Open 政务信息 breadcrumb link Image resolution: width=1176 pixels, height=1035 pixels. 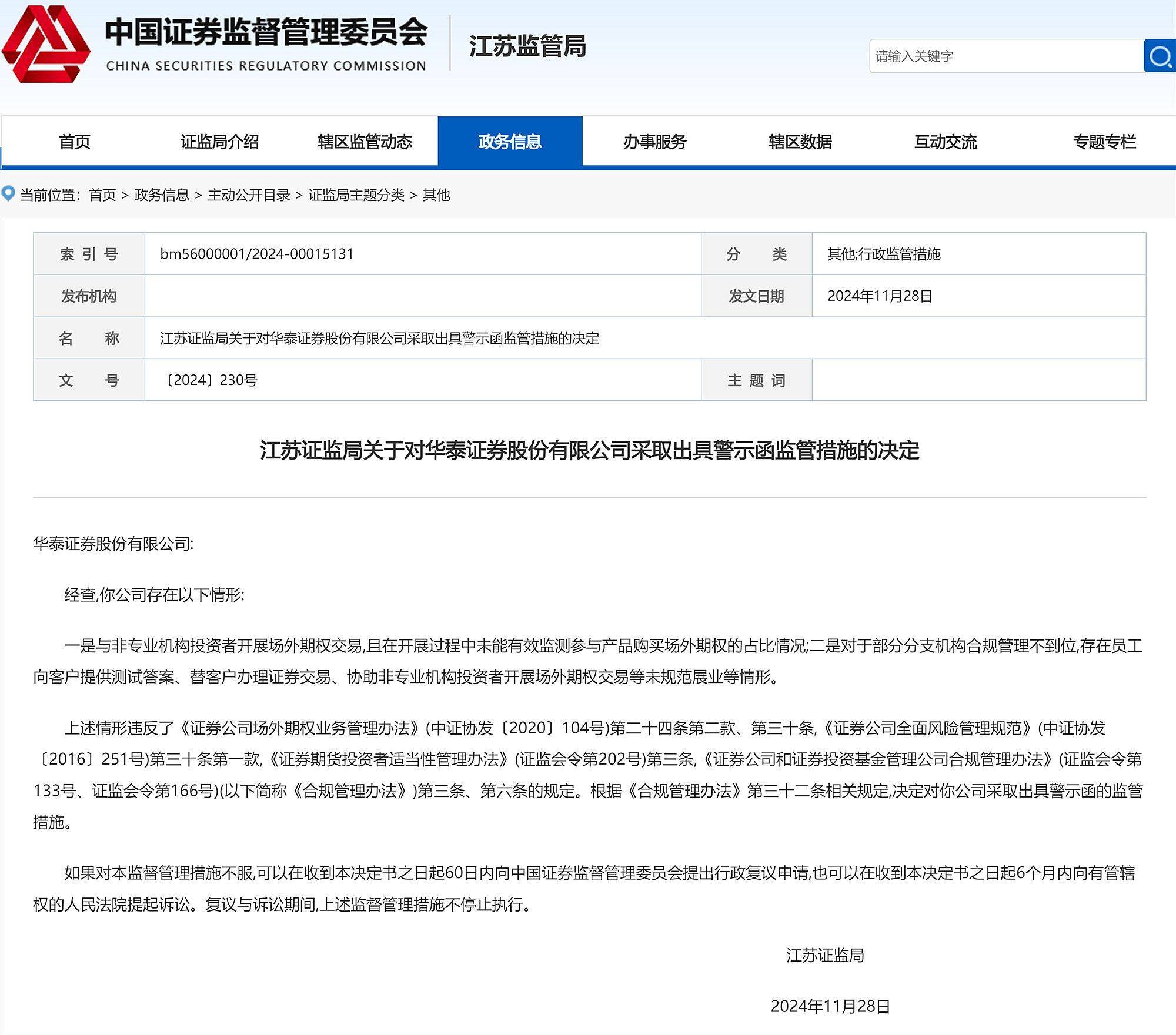click(164, 195)
